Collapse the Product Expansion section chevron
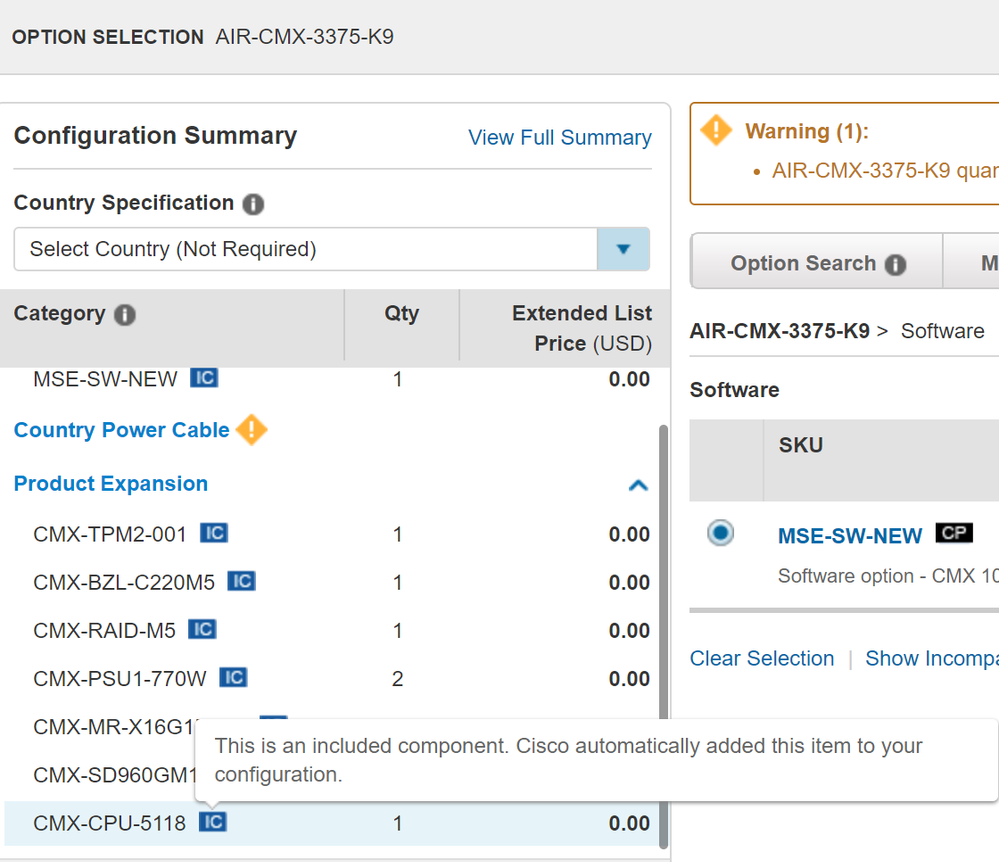 pos(638,485)
